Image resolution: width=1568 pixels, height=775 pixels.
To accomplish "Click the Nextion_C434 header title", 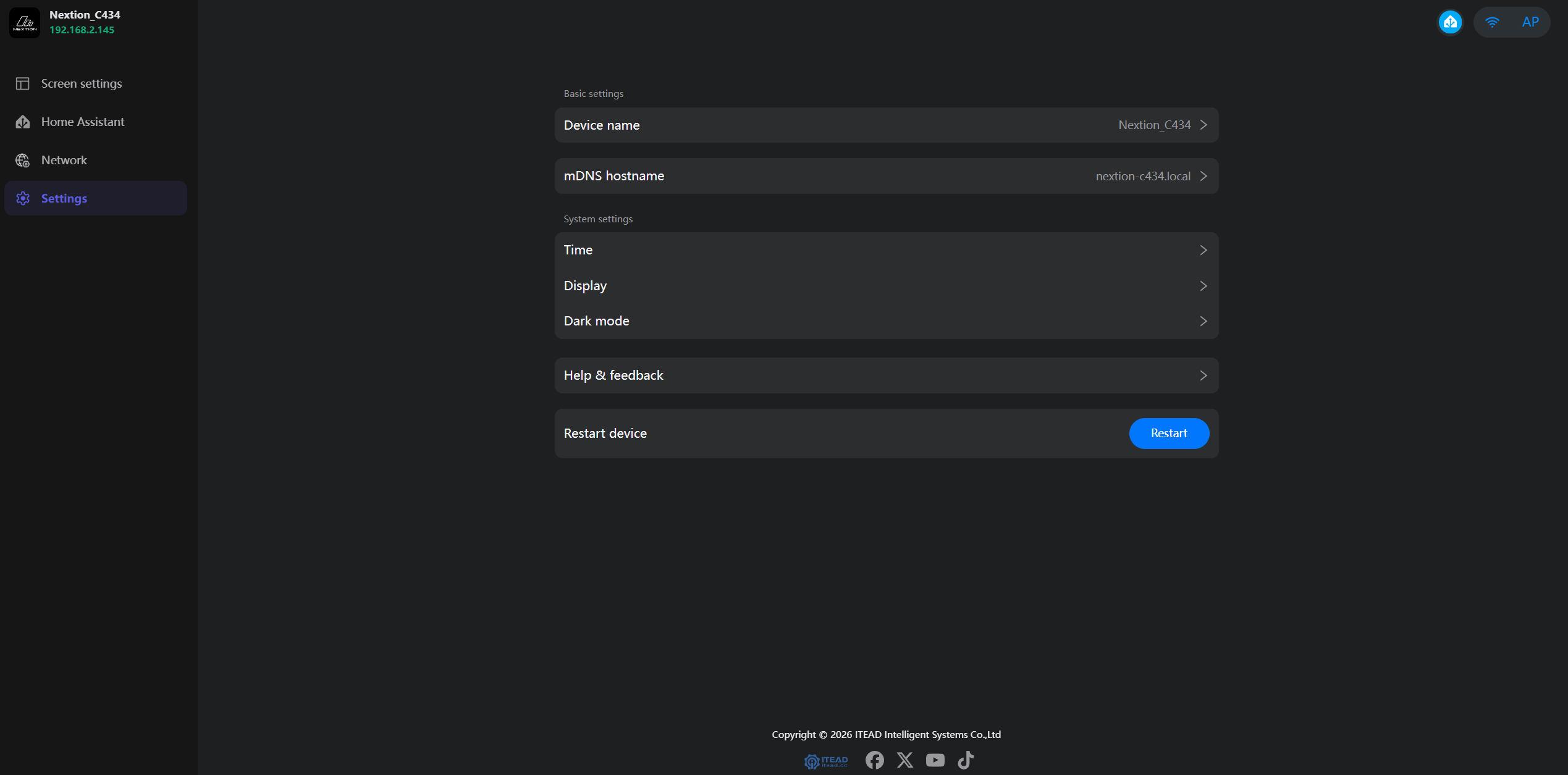I will coord(85,15).
